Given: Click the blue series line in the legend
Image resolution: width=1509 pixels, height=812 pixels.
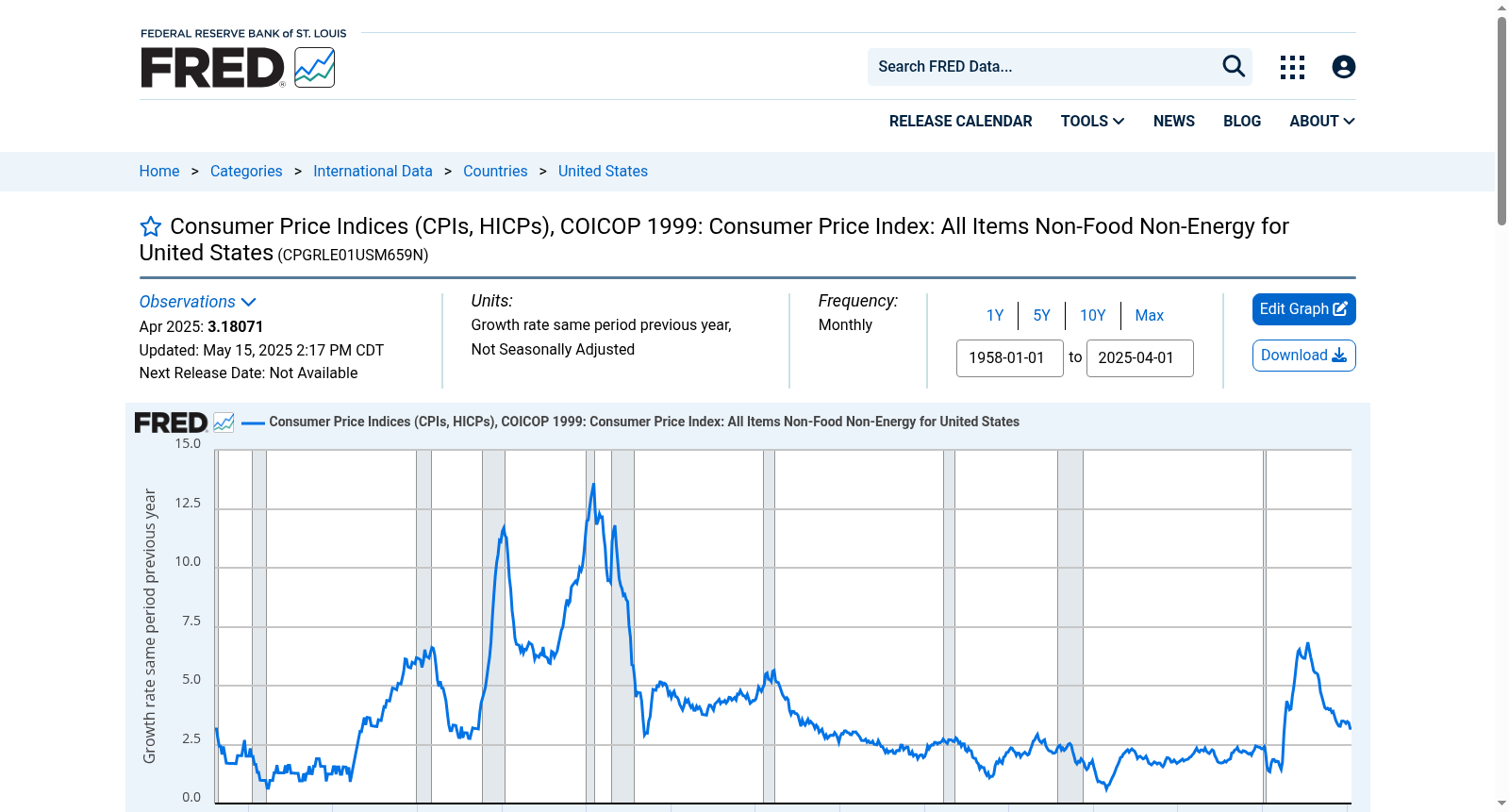Looking at the screenshot, I should [x=253, y=423].
